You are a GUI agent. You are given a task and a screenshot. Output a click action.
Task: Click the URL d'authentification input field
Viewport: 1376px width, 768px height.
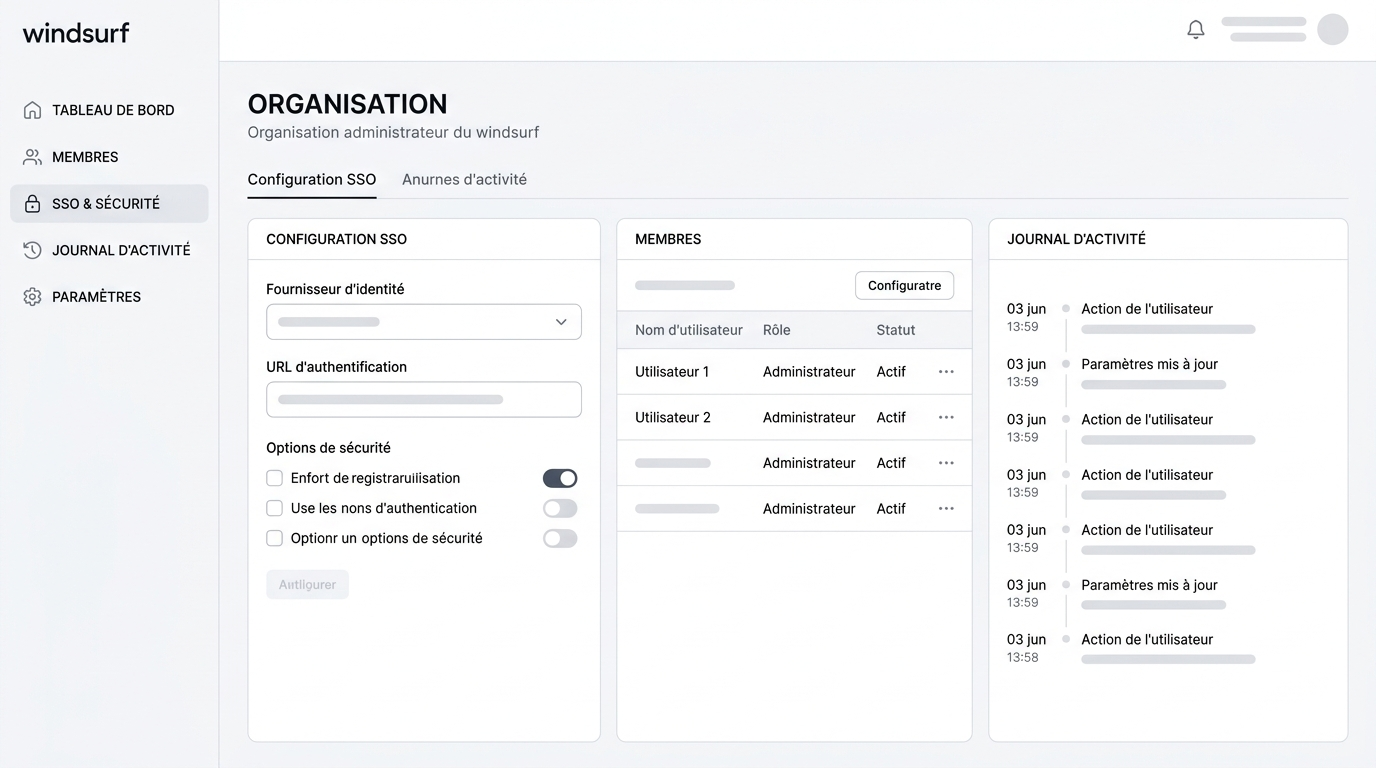[424, 399]
